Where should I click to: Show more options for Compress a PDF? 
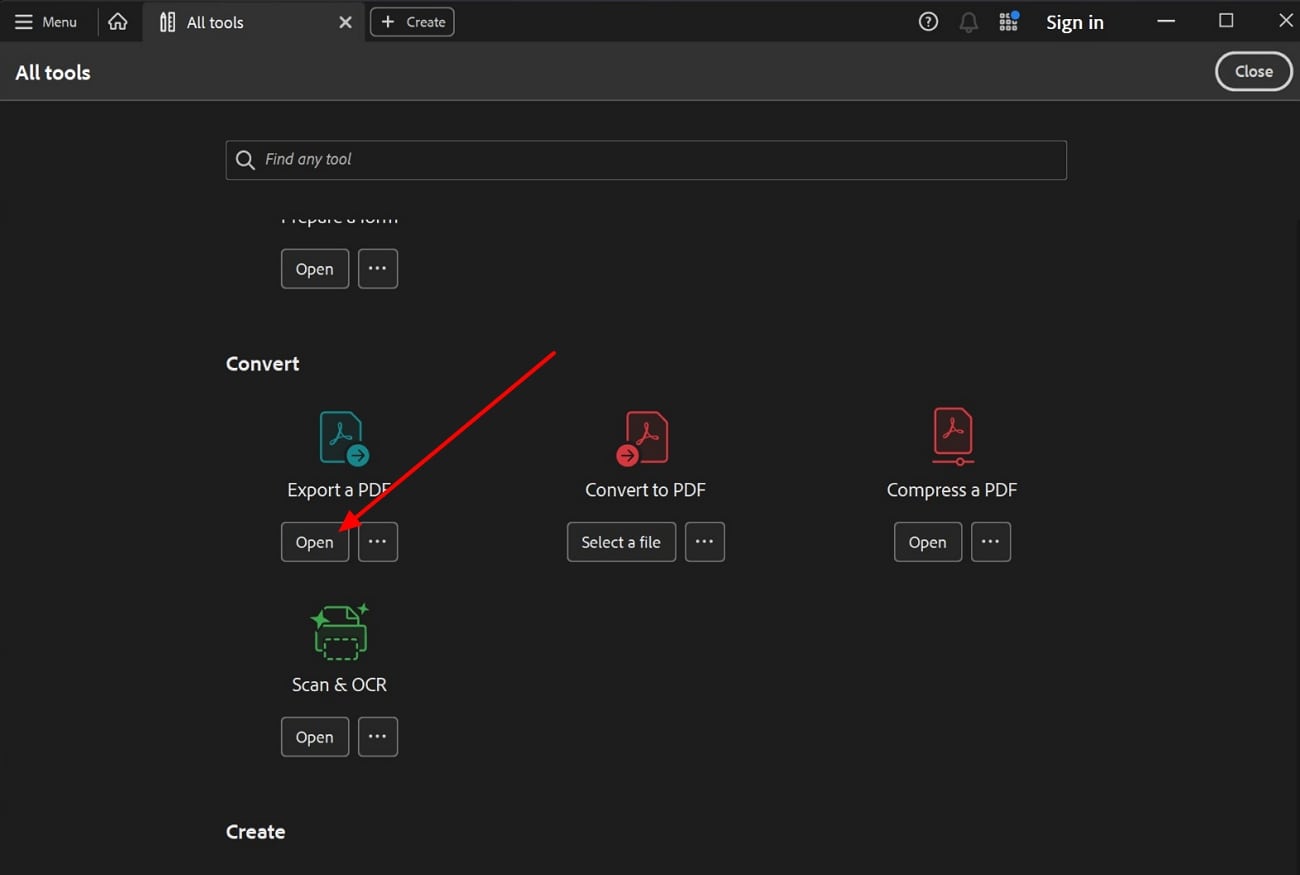[991, 542]
